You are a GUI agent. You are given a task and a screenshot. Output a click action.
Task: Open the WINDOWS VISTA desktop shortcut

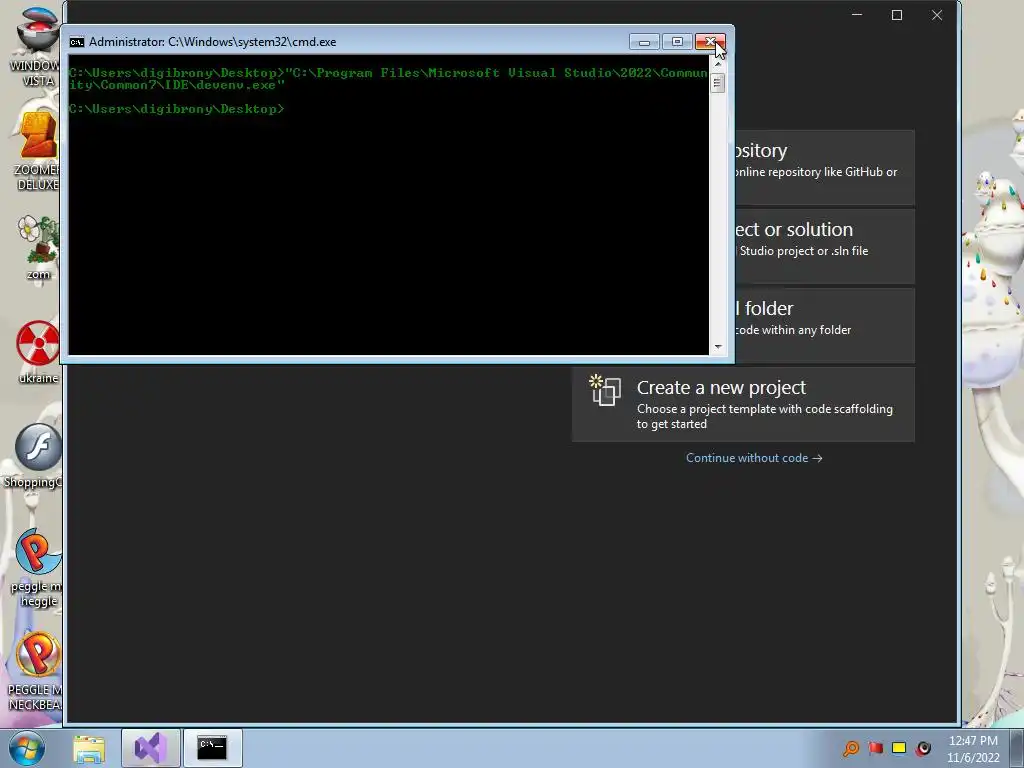[36, 46]
